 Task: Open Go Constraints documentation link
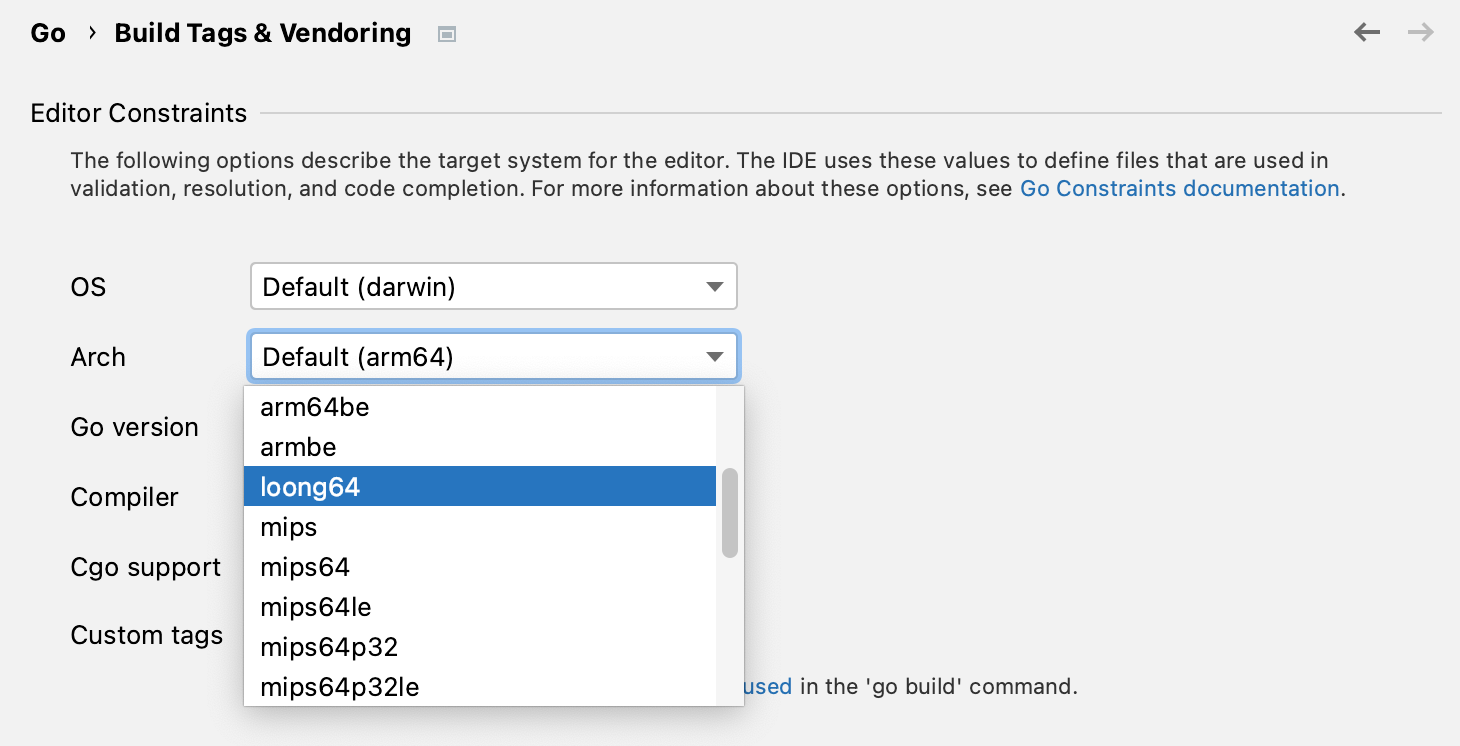coord(1179,189)
